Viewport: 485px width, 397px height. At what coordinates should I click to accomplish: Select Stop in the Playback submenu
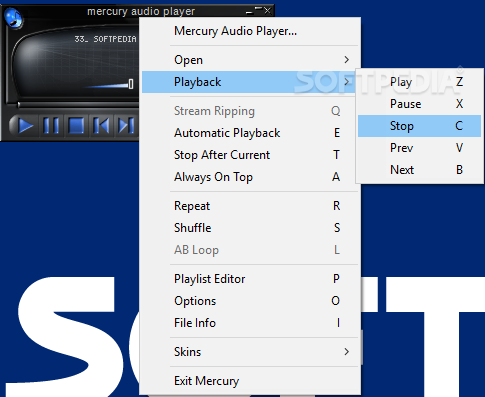pos(419,126)
